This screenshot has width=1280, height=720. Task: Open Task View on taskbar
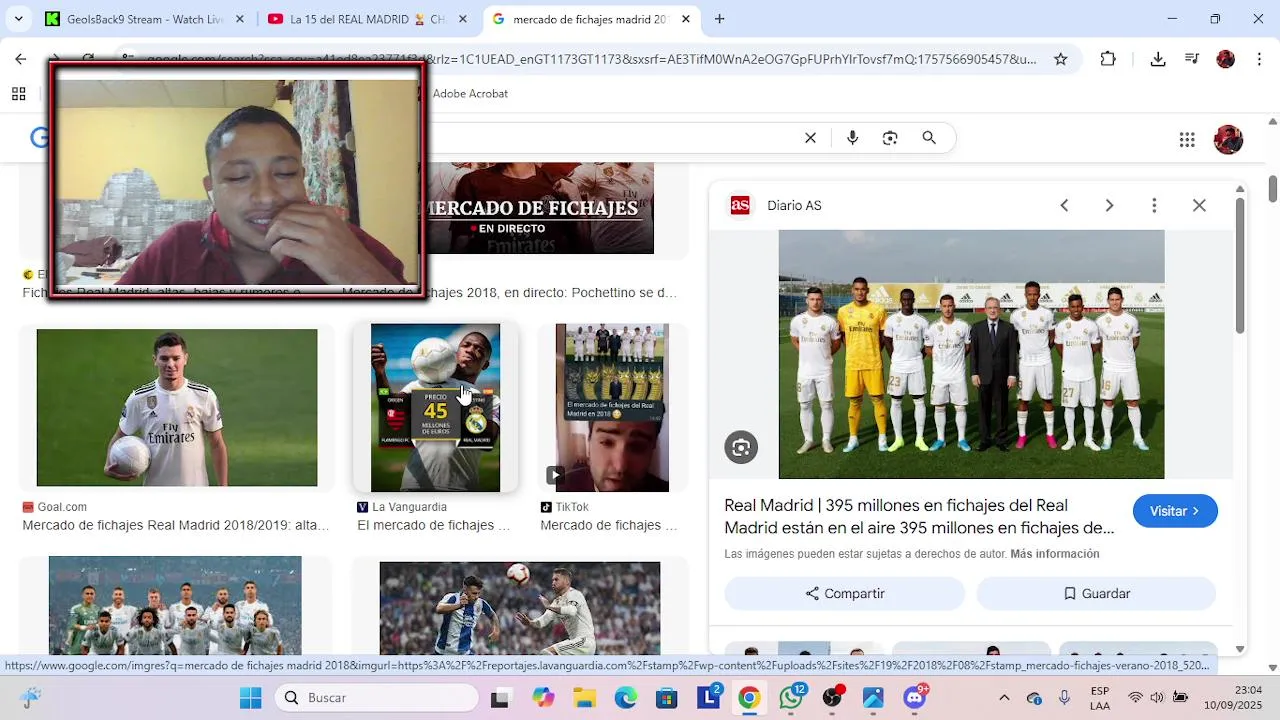[500, 698]
